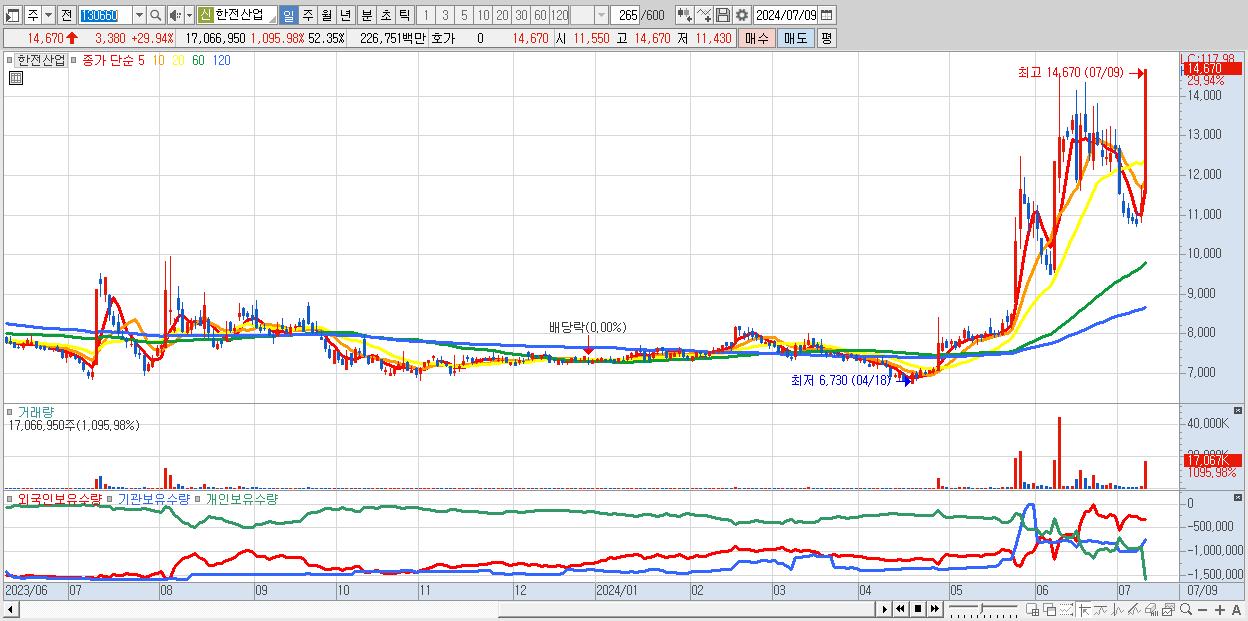This screenshot has width=1248, height=621.
Task: Click the date field 2024/07/09
Action: (786, 15)
